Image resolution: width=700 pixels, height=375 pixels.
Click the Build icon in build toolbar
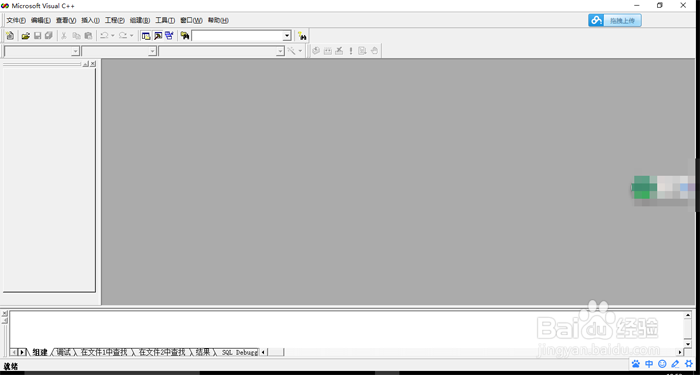coord(328,51)
